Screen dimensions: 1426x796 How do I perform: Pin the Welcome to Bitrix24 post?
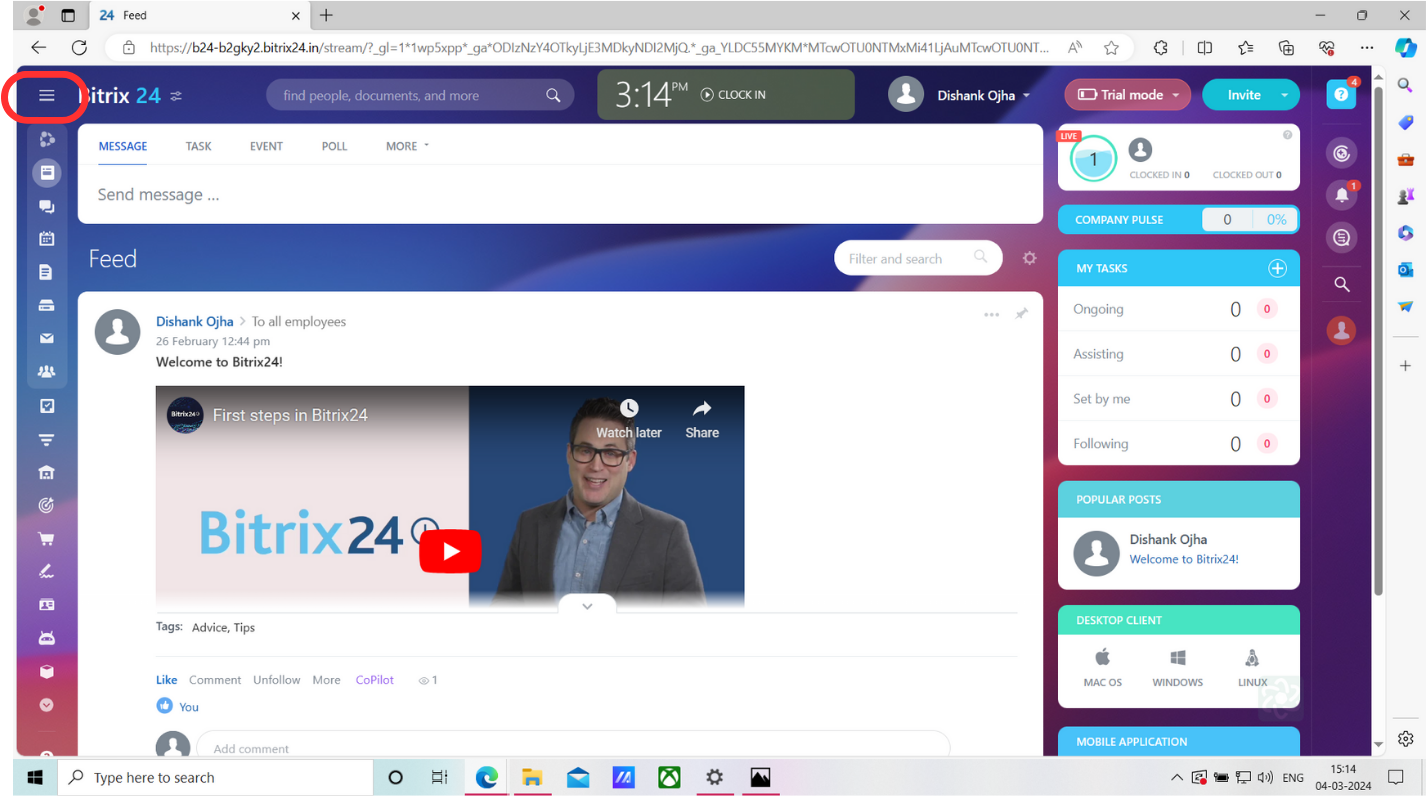(1021, 314)
